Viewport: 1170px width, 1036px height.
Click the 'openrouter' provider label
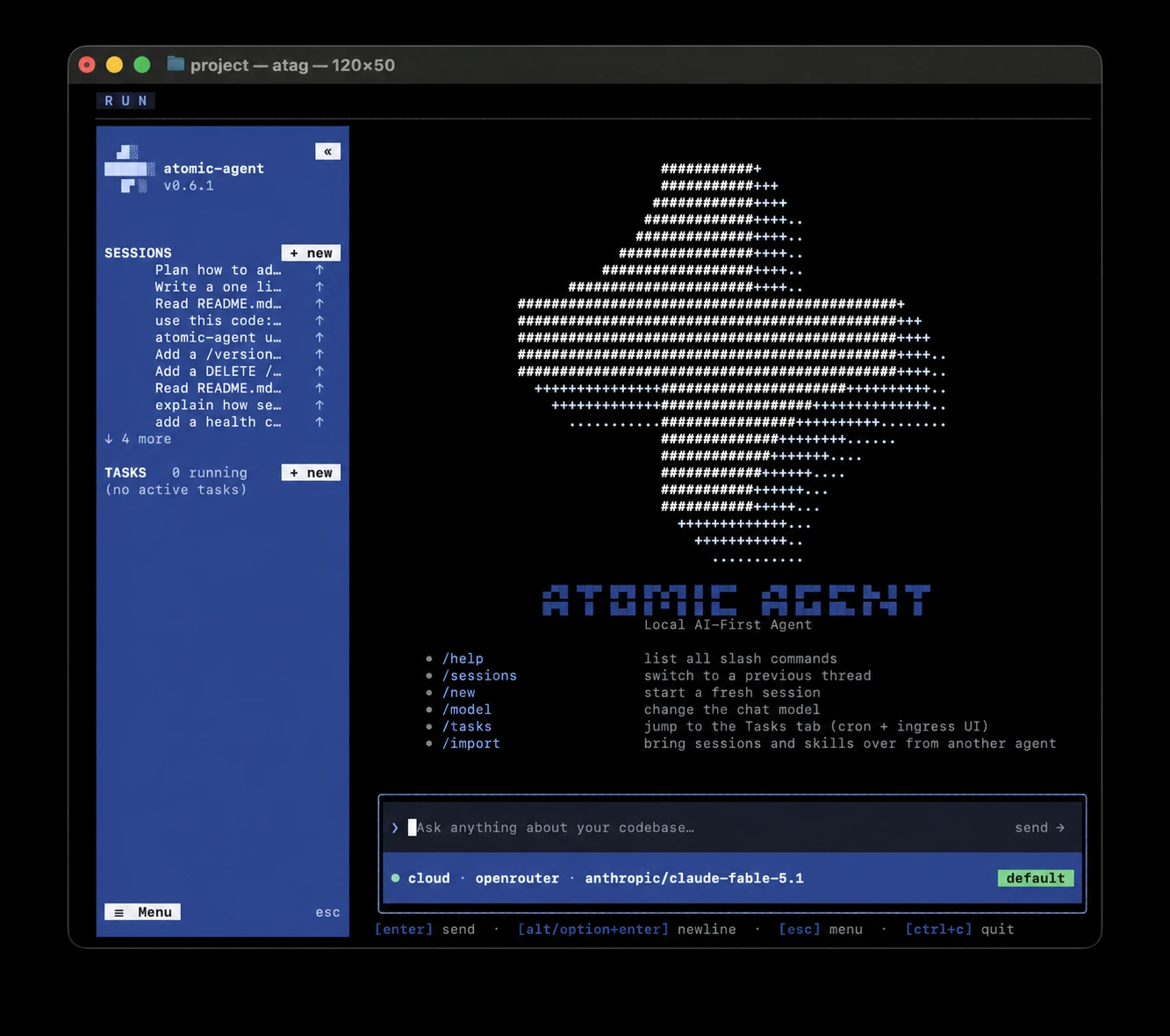tap(517, 878)
